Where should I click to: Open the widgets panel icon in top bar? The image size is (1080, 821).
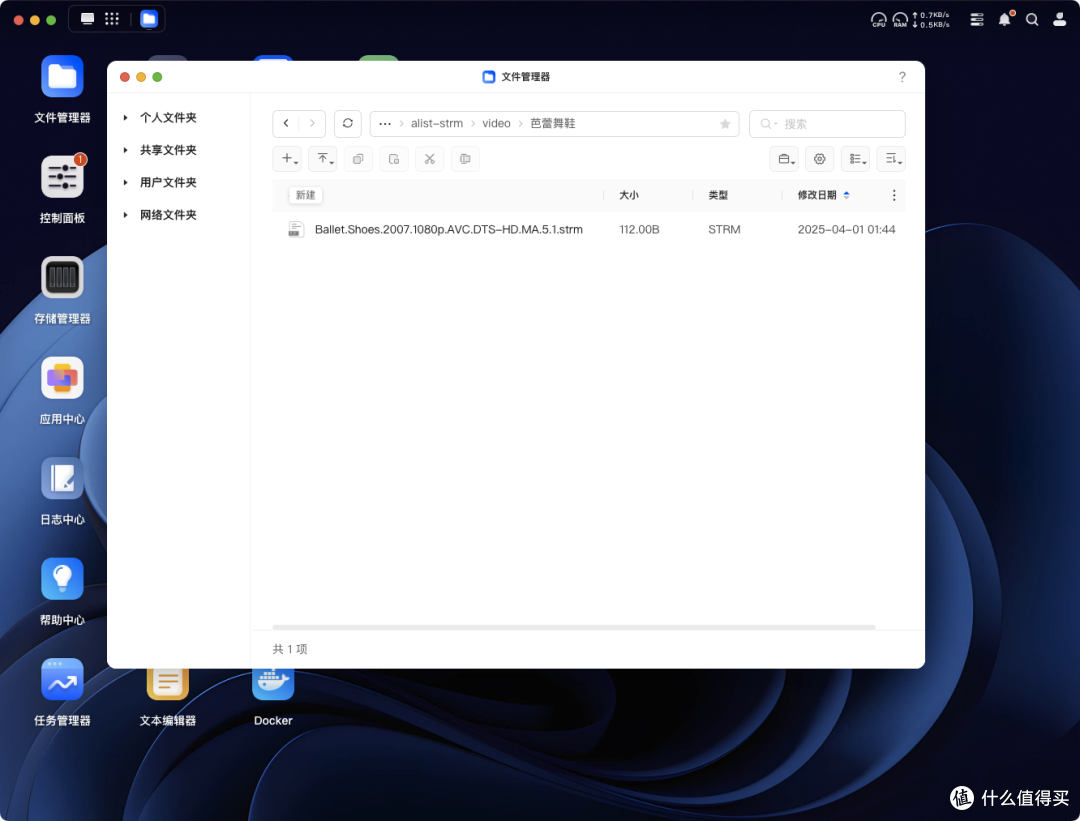(x=977, y=19)
